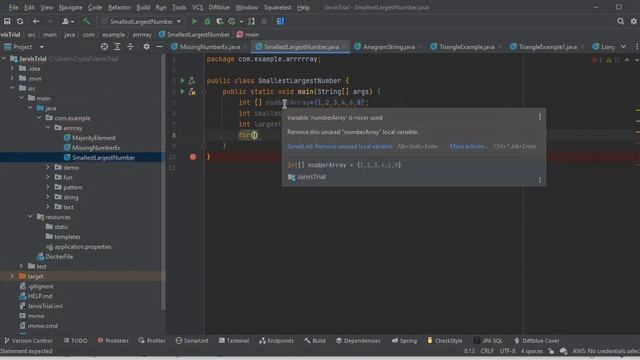The width and height of the screenshot is (640, 360).
Task: Open the Diffblue menu
Action: (219, 7)
